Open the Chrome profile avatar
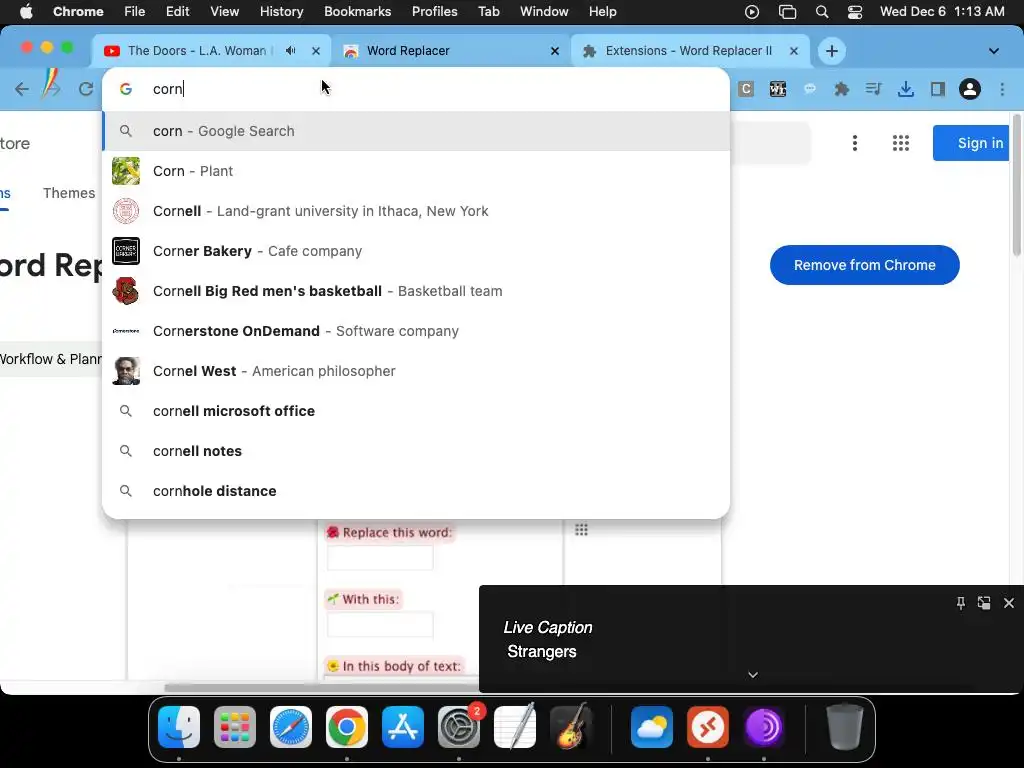The height and width of the screenshot is (768, 1024). click(x=970, y=89)
